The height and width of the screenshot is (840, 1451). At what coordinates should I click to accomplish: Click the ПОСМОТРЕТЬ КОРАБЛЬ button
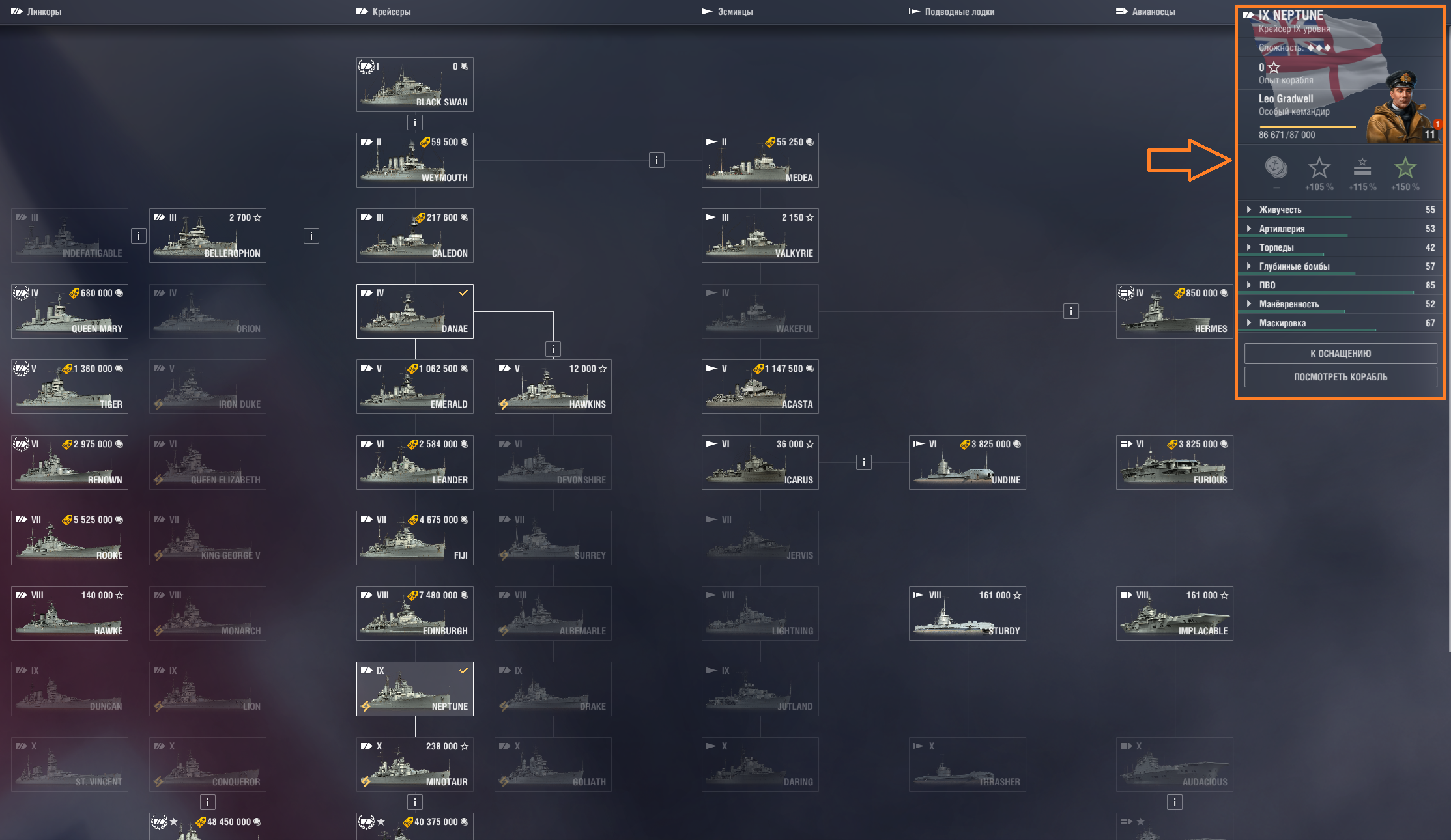coord(1340,377)
